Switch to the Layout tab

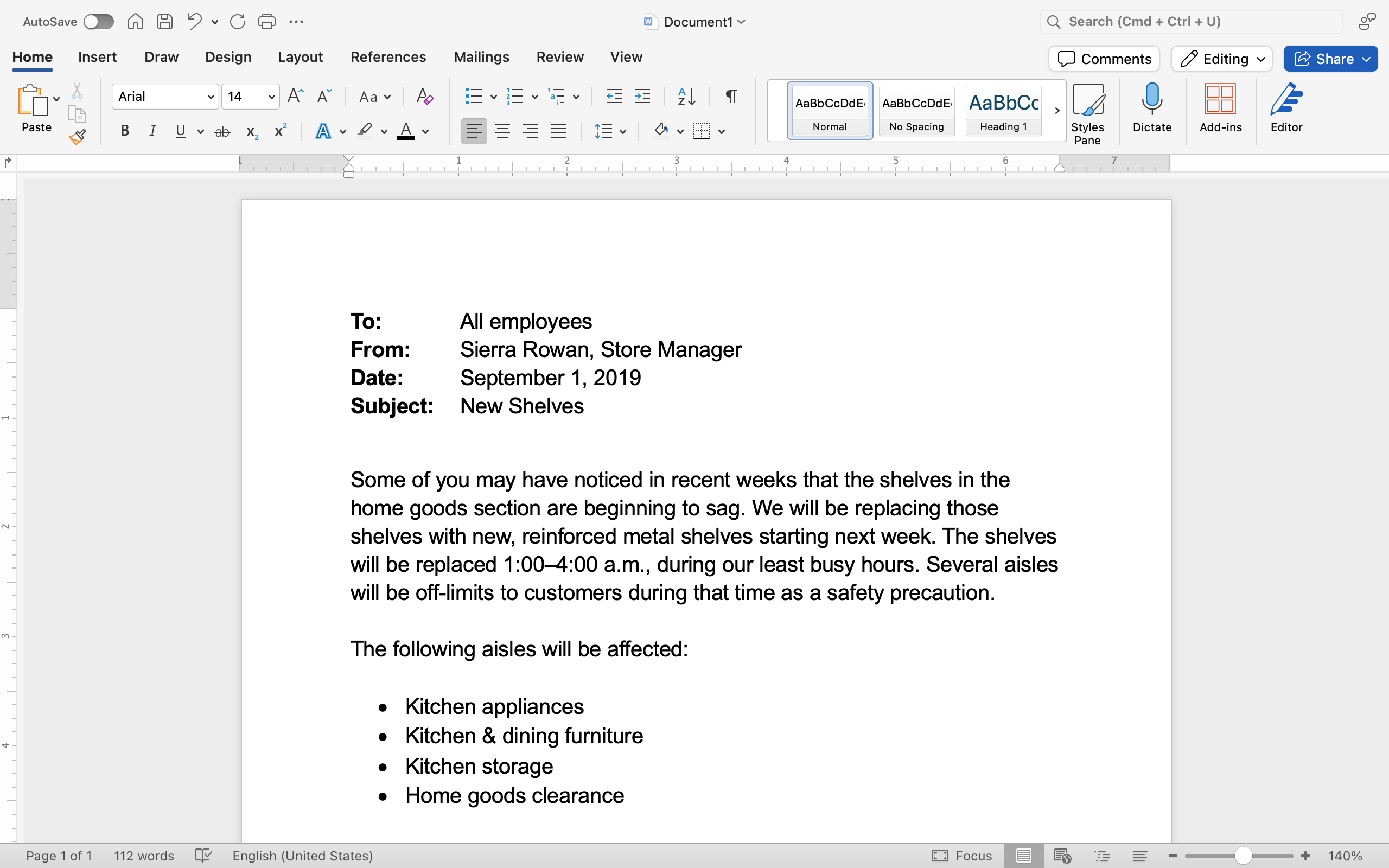pos(300,57)
